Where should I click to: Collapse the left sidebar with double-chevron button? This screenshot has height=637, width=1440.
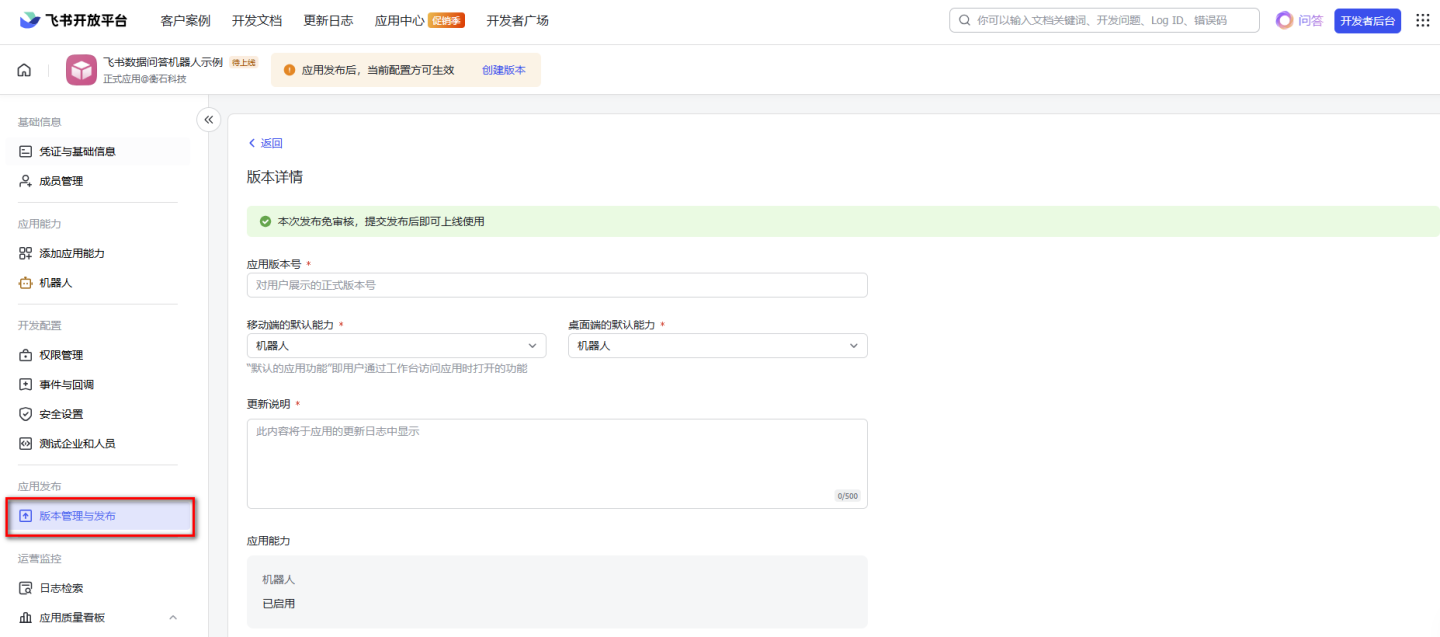[x=208, y=120]
